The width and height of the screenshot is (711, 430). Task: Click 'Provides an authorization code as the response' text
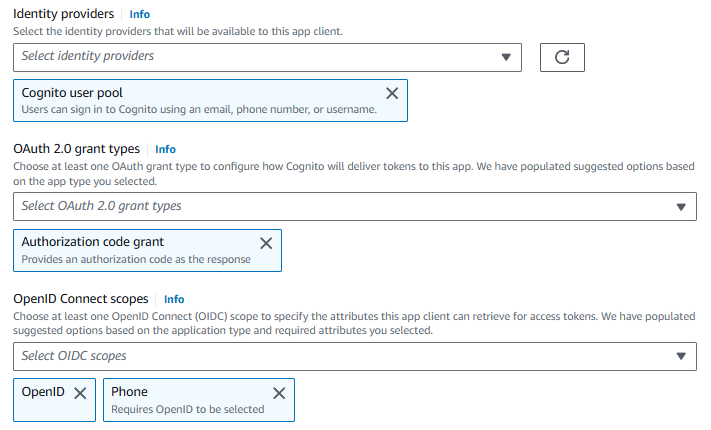pyautogui.click(x=136, y=259)
